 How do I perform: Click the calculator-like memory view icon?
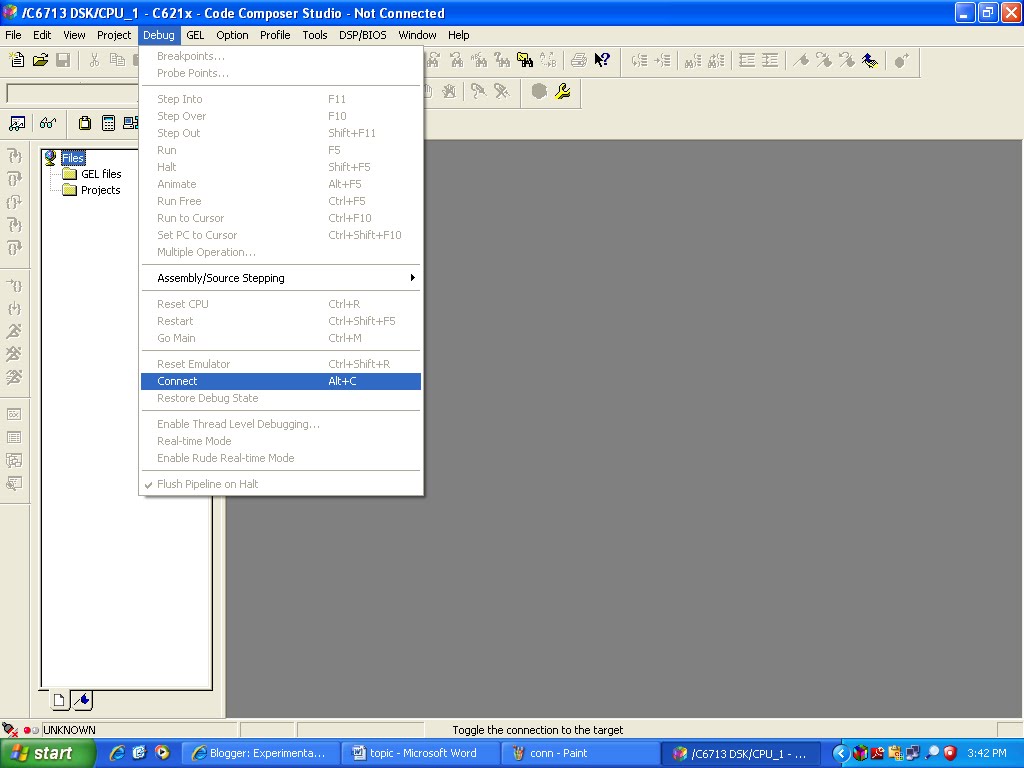(108, 123)
